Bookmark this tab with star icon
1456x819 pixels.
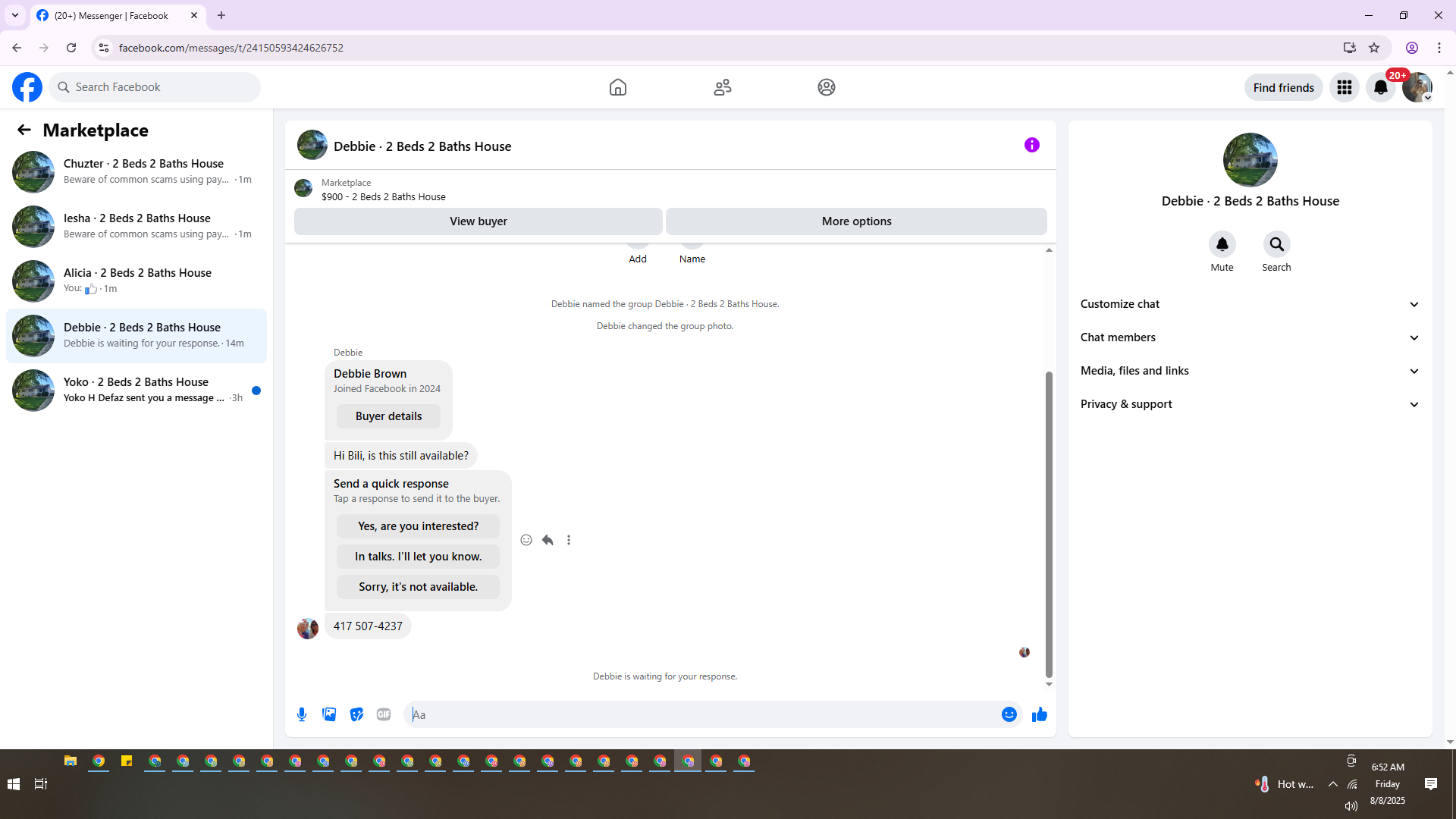(1374, 48)
